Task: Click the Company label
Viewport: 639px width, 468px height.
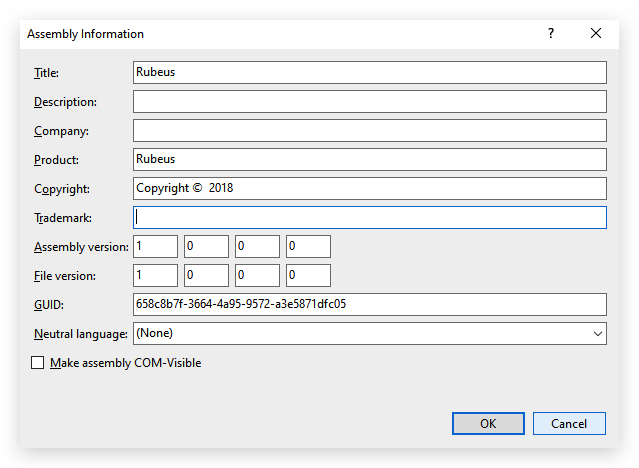Action: coord(62,131)
